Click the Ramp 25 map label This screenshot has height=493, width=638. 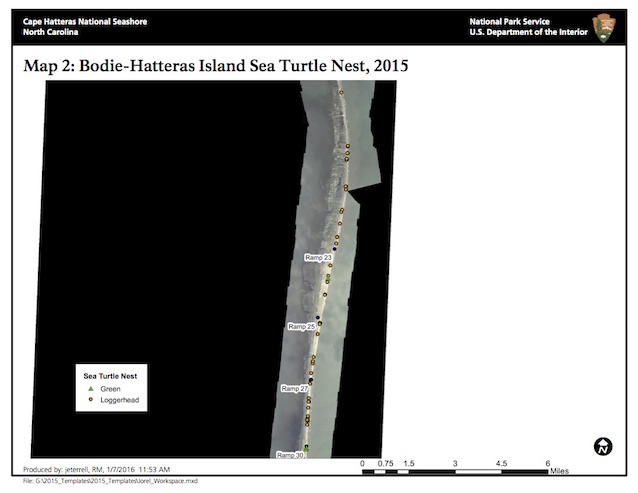(x=302, y=327)
